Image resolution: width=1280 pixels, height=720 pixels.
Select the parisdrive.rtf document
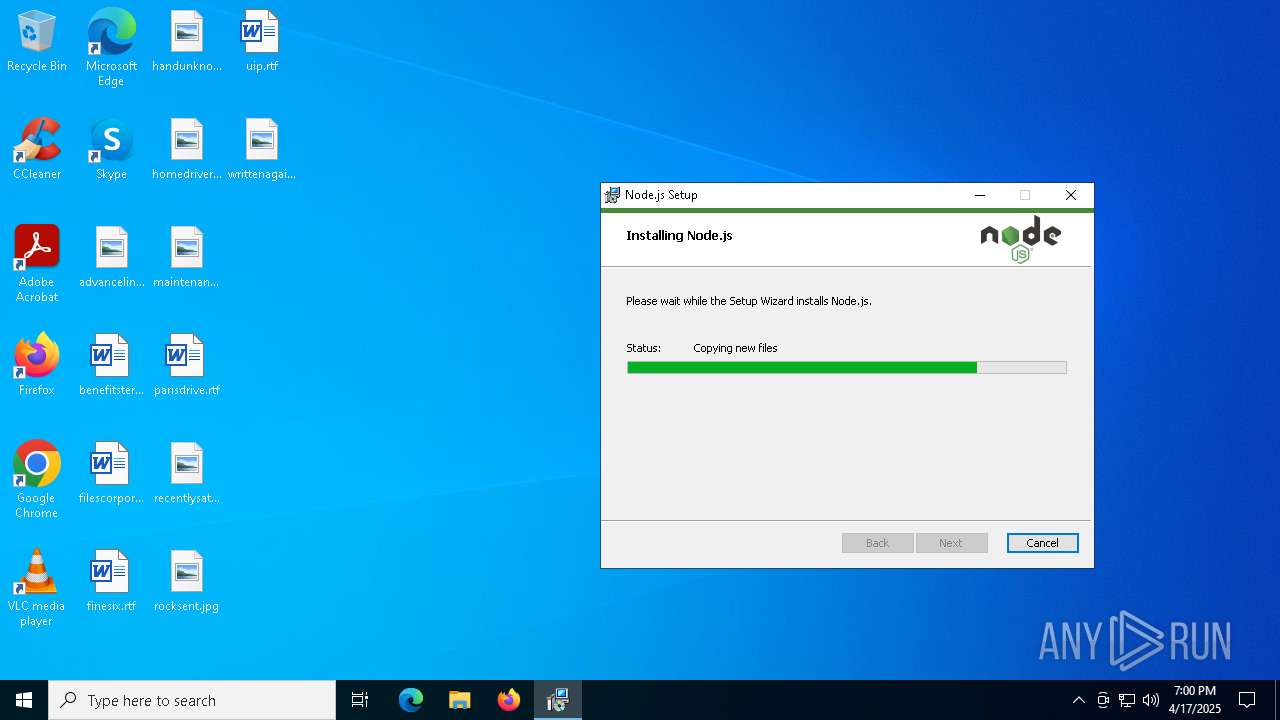187,366
